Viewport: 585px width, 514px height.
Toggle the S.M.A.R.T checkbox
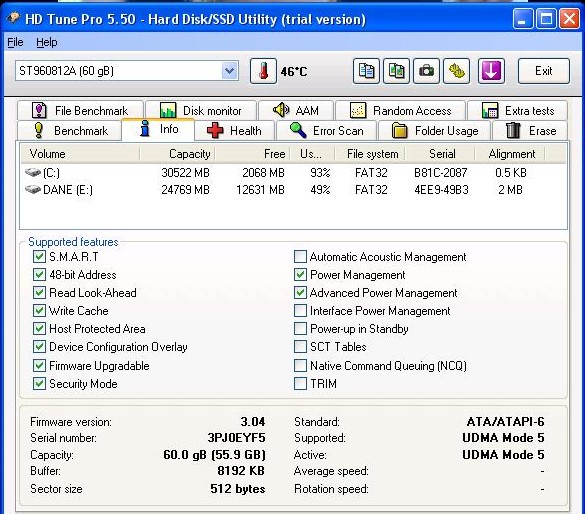tap(39, 257)
